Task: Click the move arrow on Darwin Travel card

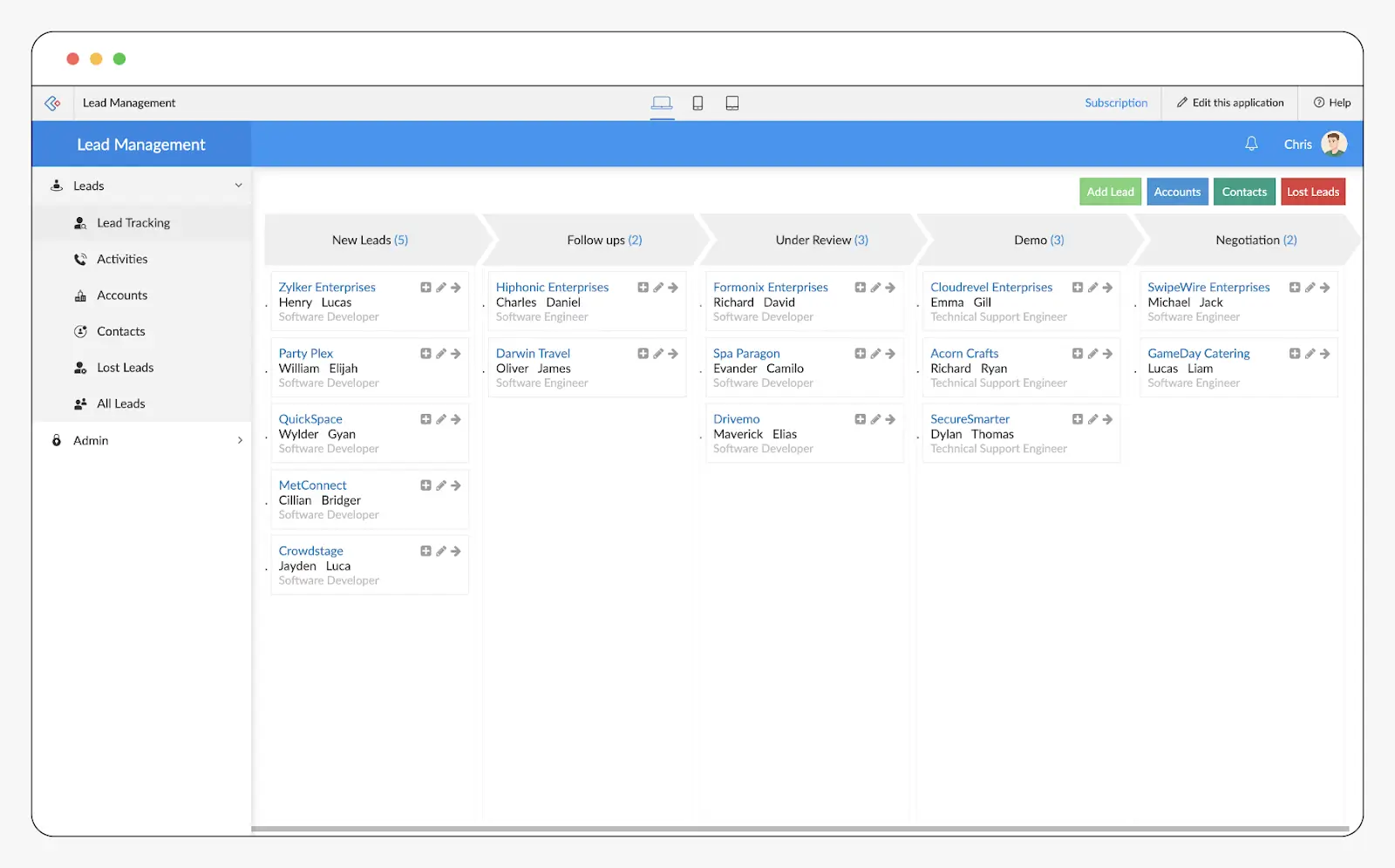Action: click(x=672, y=353)
